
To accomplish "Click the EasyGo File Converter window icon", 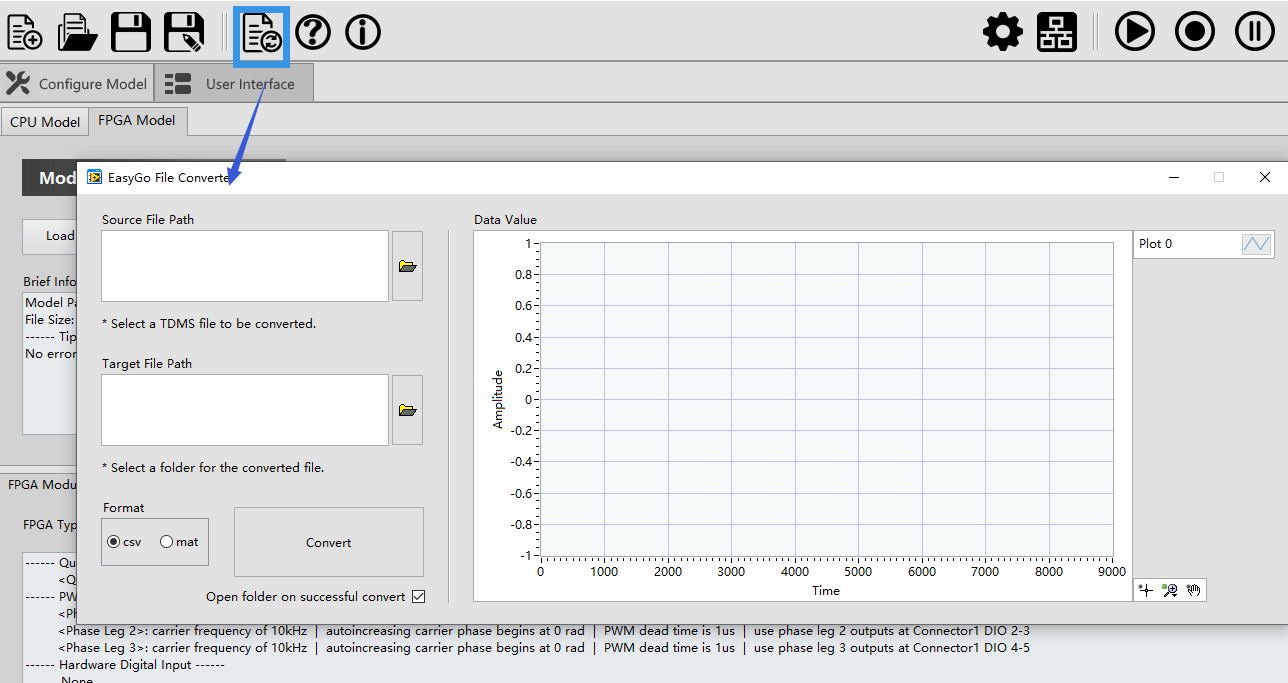I will point(94,177).
